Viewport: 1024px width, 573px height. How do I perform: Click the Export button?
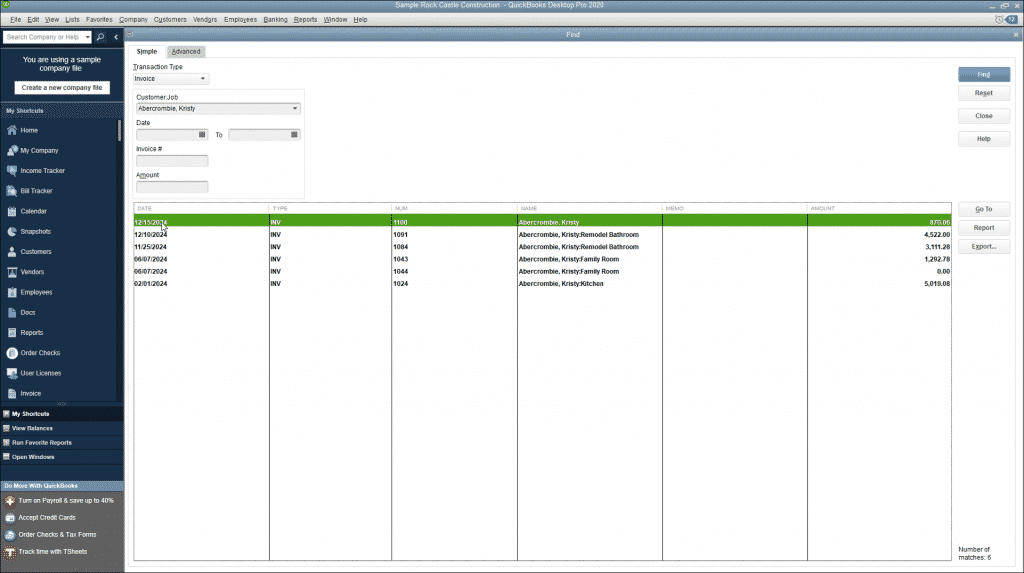984,246
